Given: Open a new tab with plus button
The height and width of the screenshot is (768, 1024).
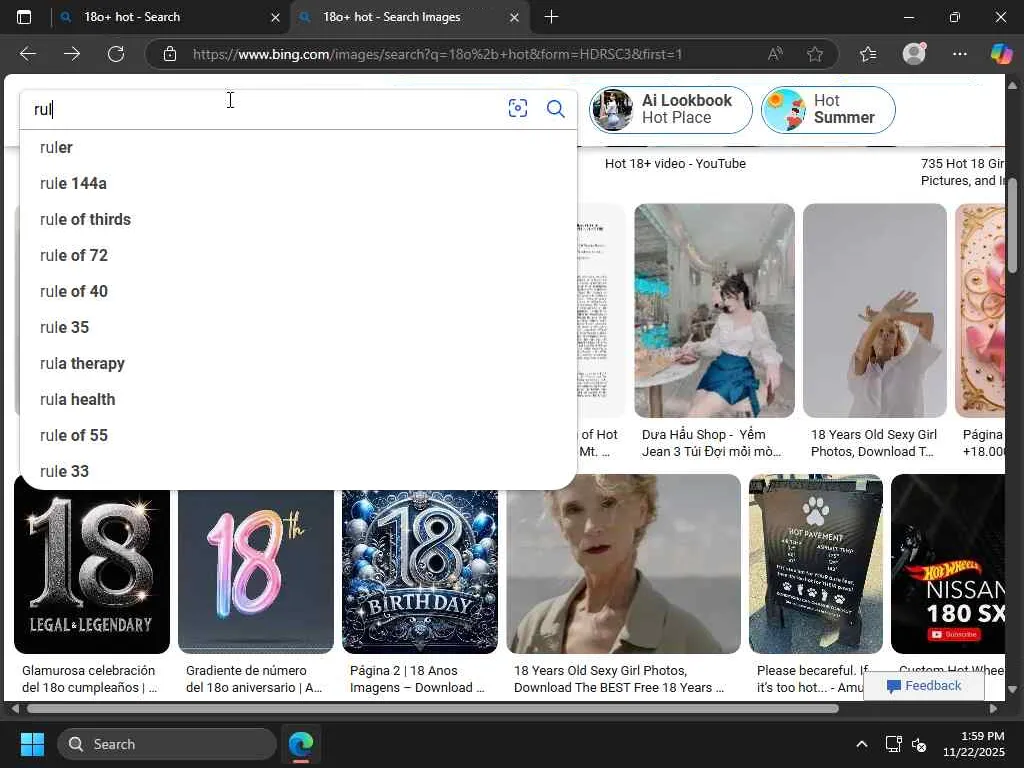Looking at the screenshot, I should [551, 17].
